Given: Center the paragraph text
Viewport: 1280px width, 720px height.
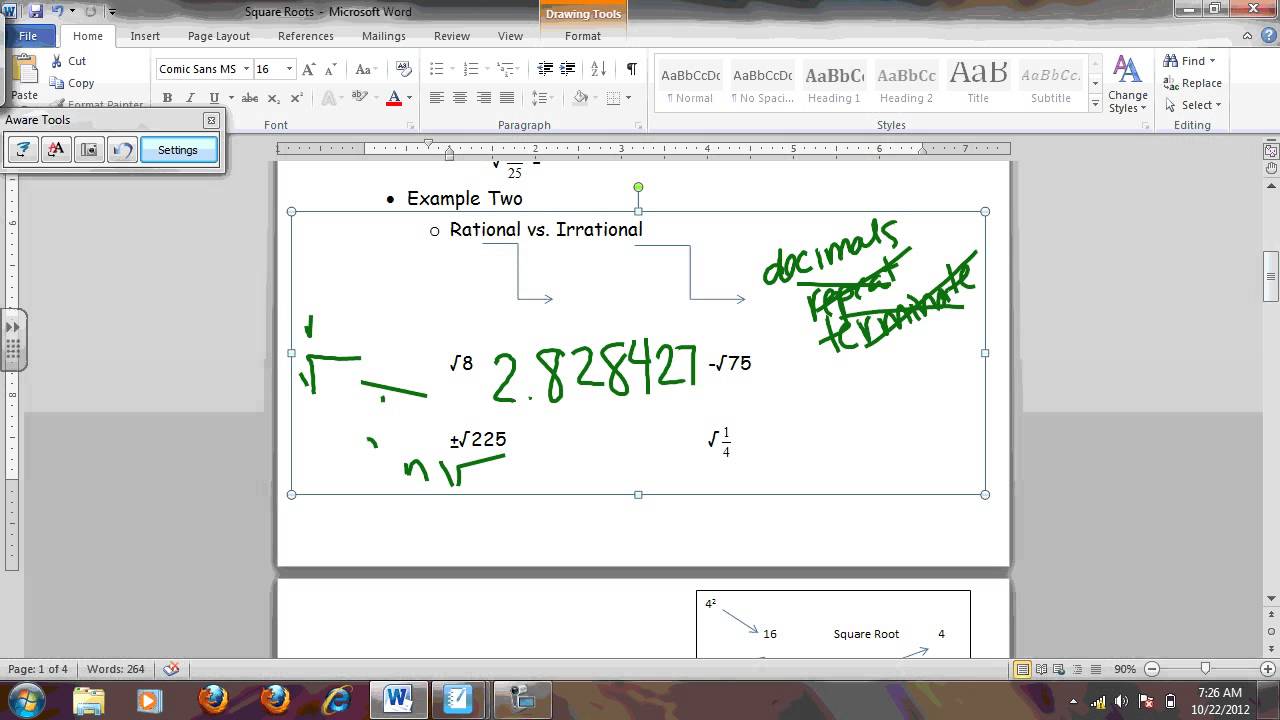Looking at the screenshot, I should click(460, 98).
